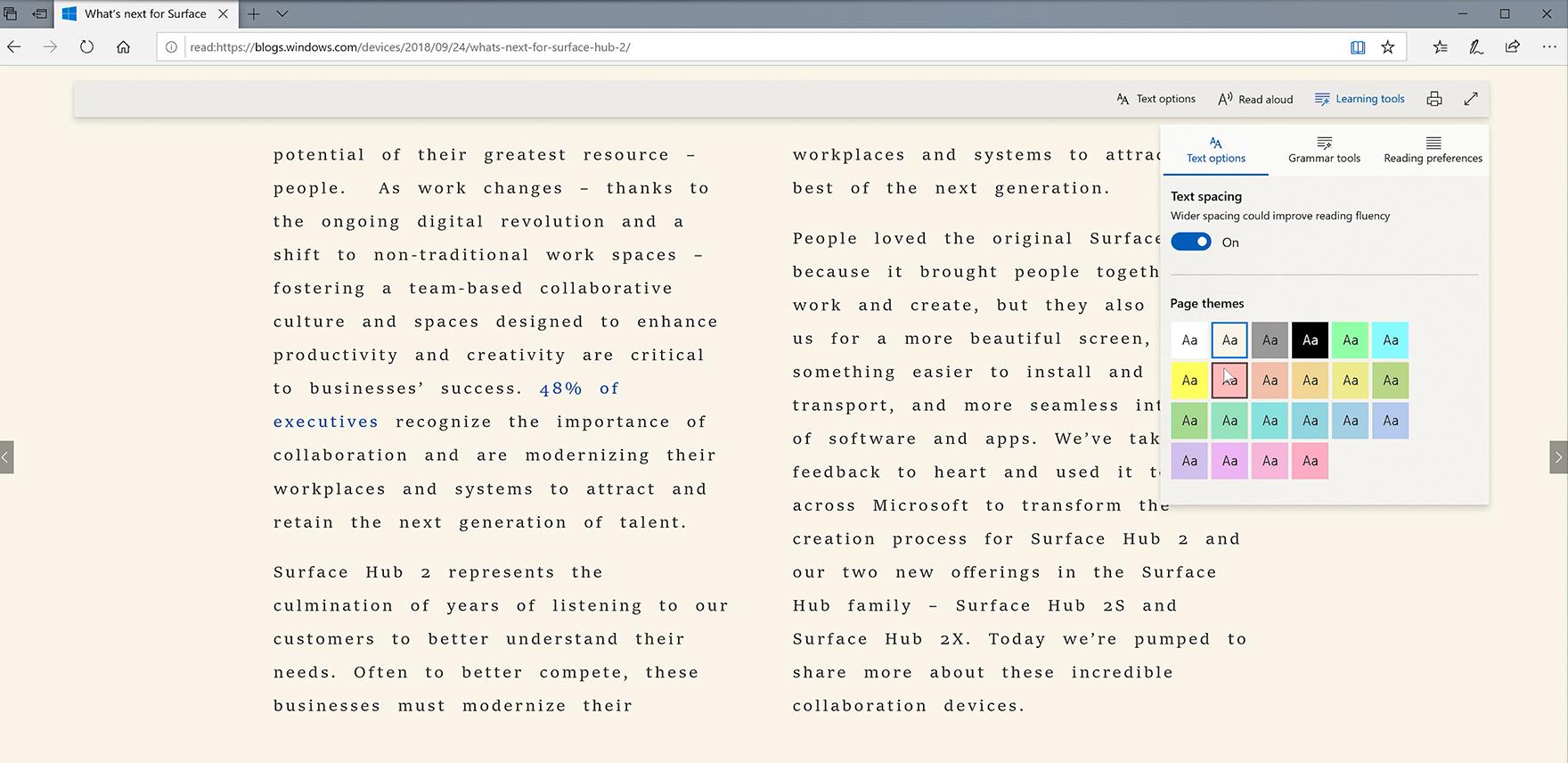Image resolution: width=1568 pixels, height=763 pixels.
Task: Open Learning tools
Action: pyautogui.click(x=1360, y=99)
